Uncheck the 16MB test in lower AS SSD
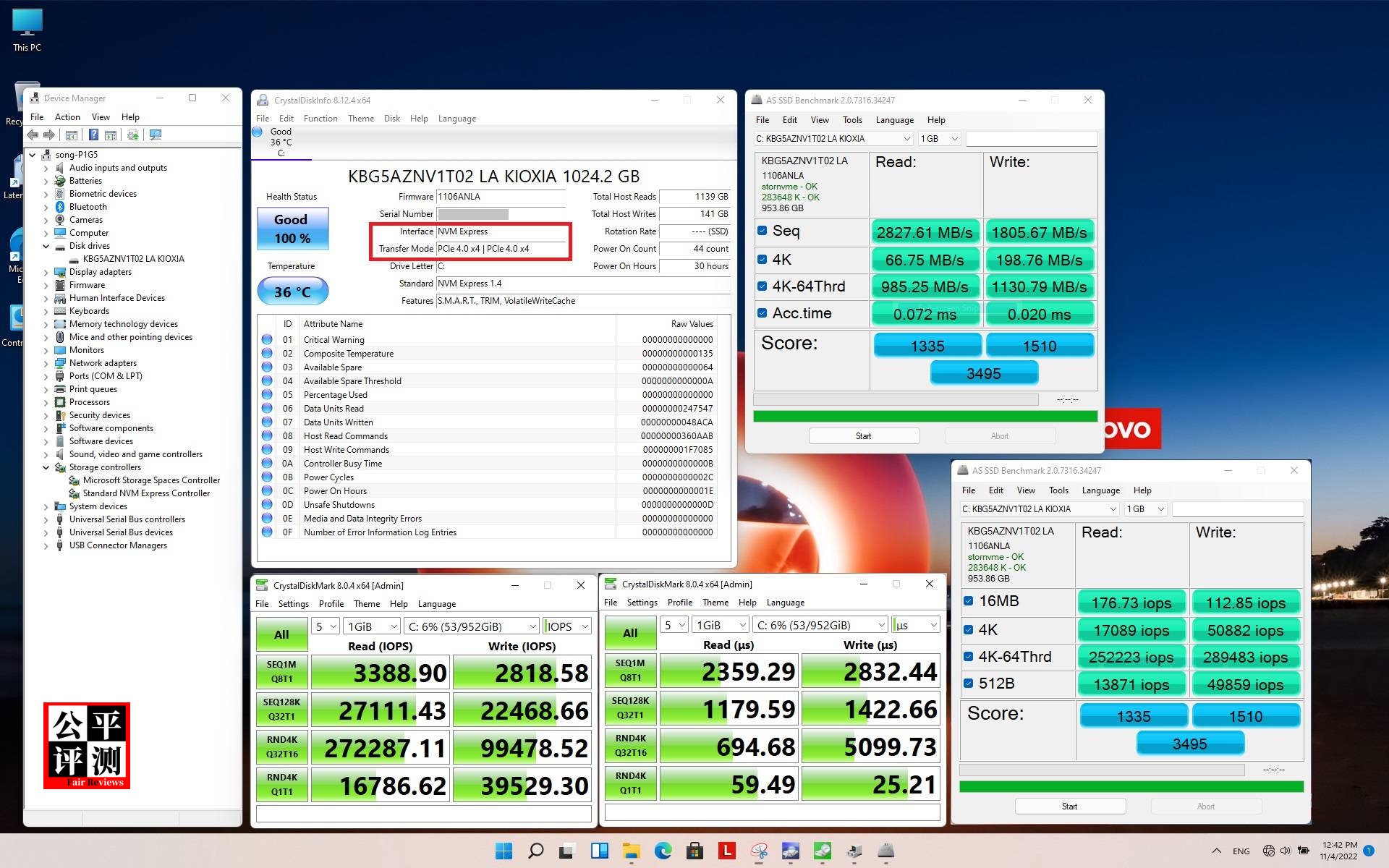The width and height of the screenshot is (1389, 868). pyautogui.click(x=968, y=601)
